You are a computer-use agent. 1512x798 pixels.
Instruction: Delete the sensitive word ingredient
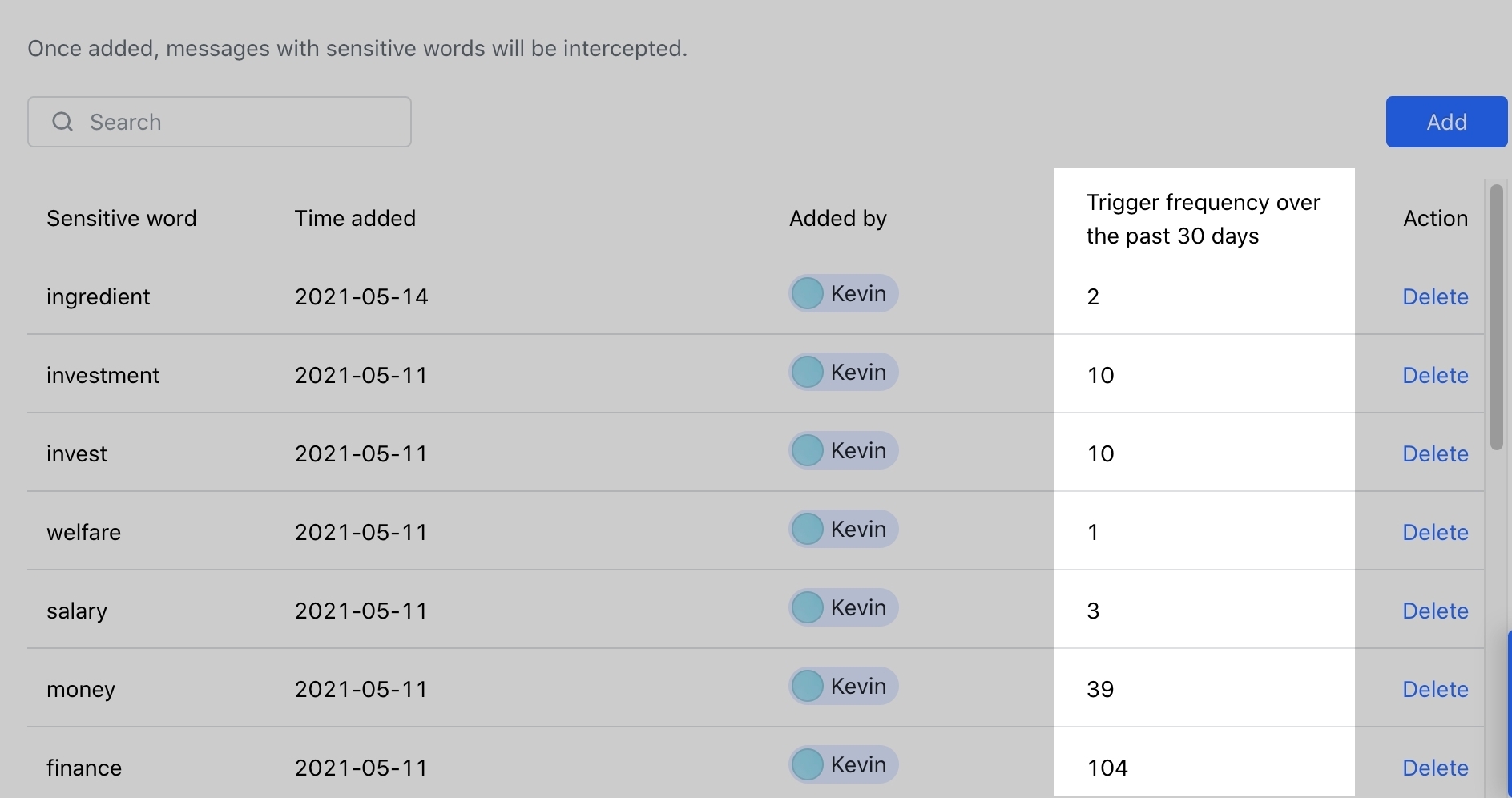coord(1435,297)
